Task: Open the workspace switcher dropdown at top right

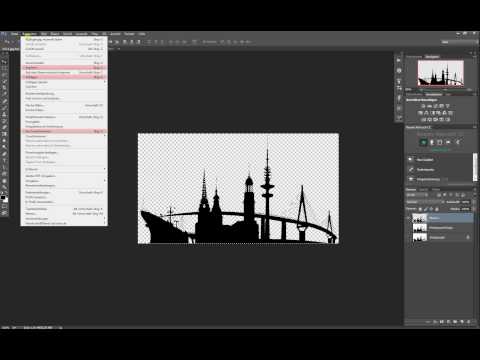Action: coord(459,42)
